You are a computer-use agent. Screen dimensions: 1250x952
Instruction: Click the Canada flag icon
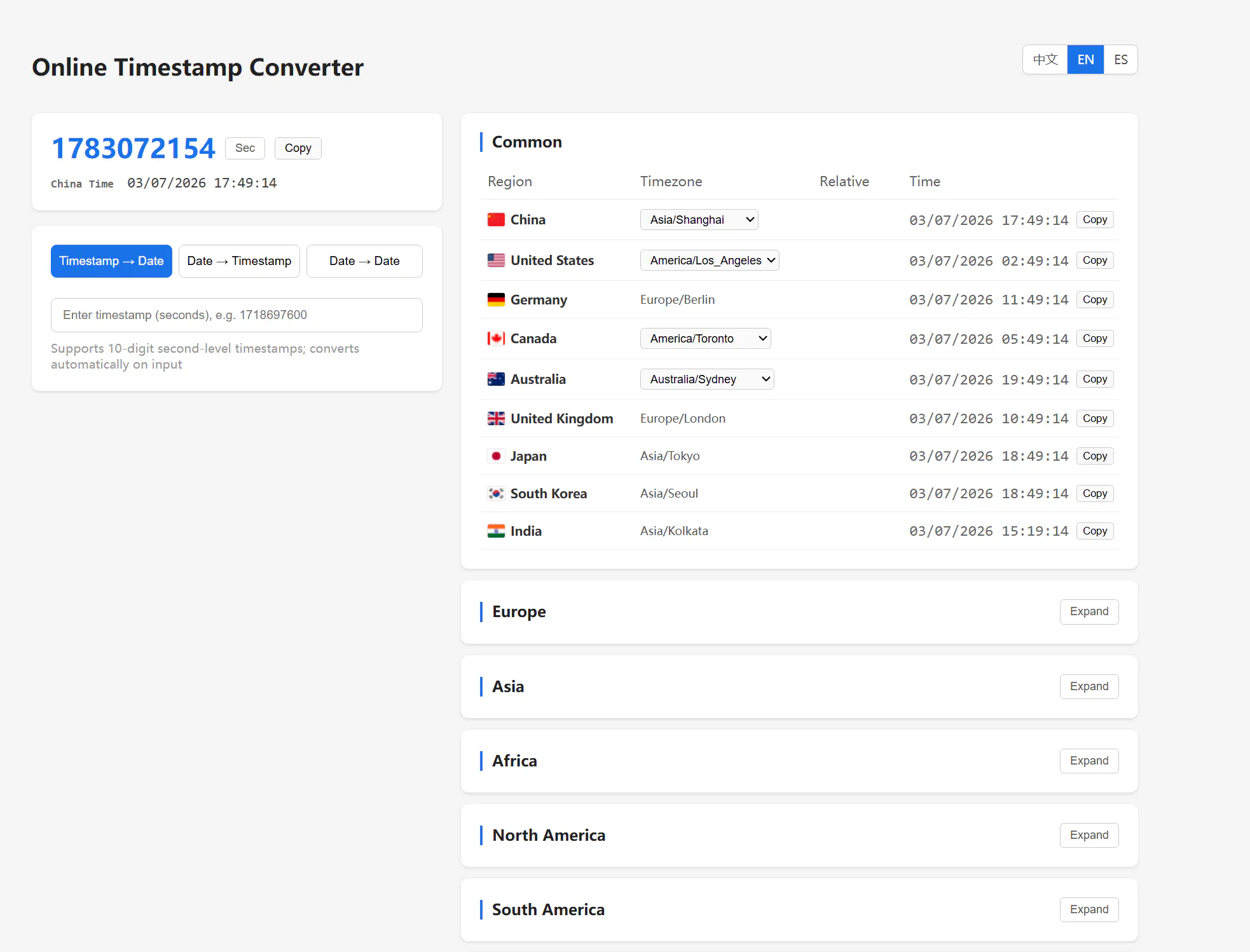(496, 339)
